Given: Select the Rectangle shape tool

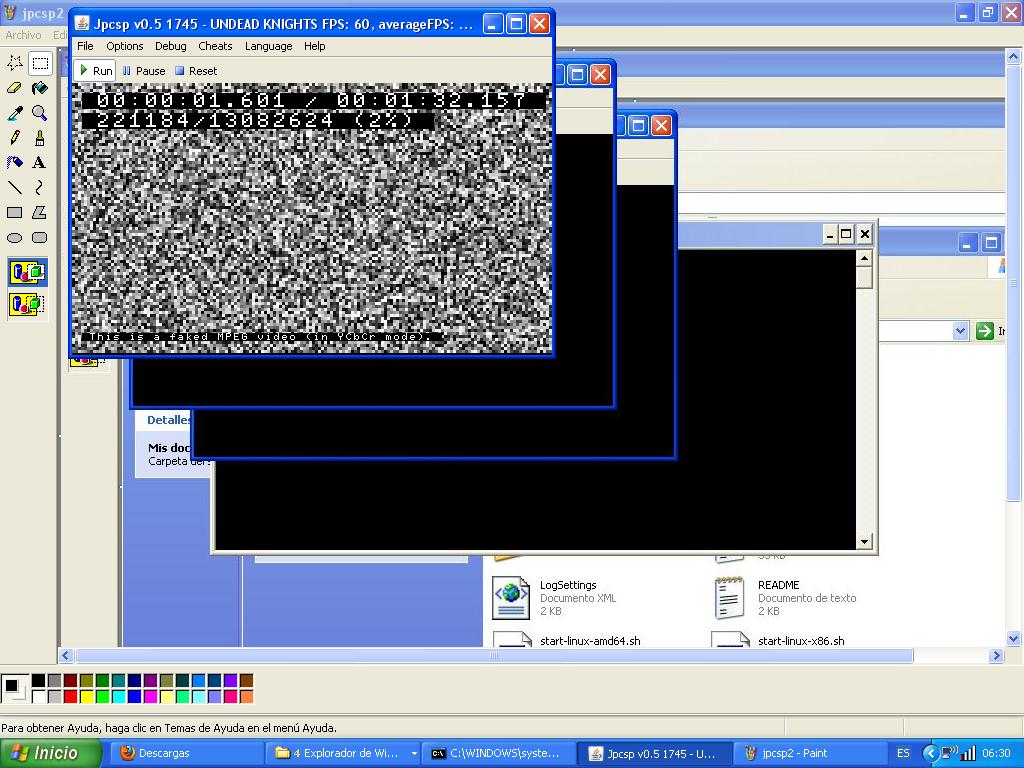Looking at the screenshot, I should pyautogui.click(x=14, y=212).
